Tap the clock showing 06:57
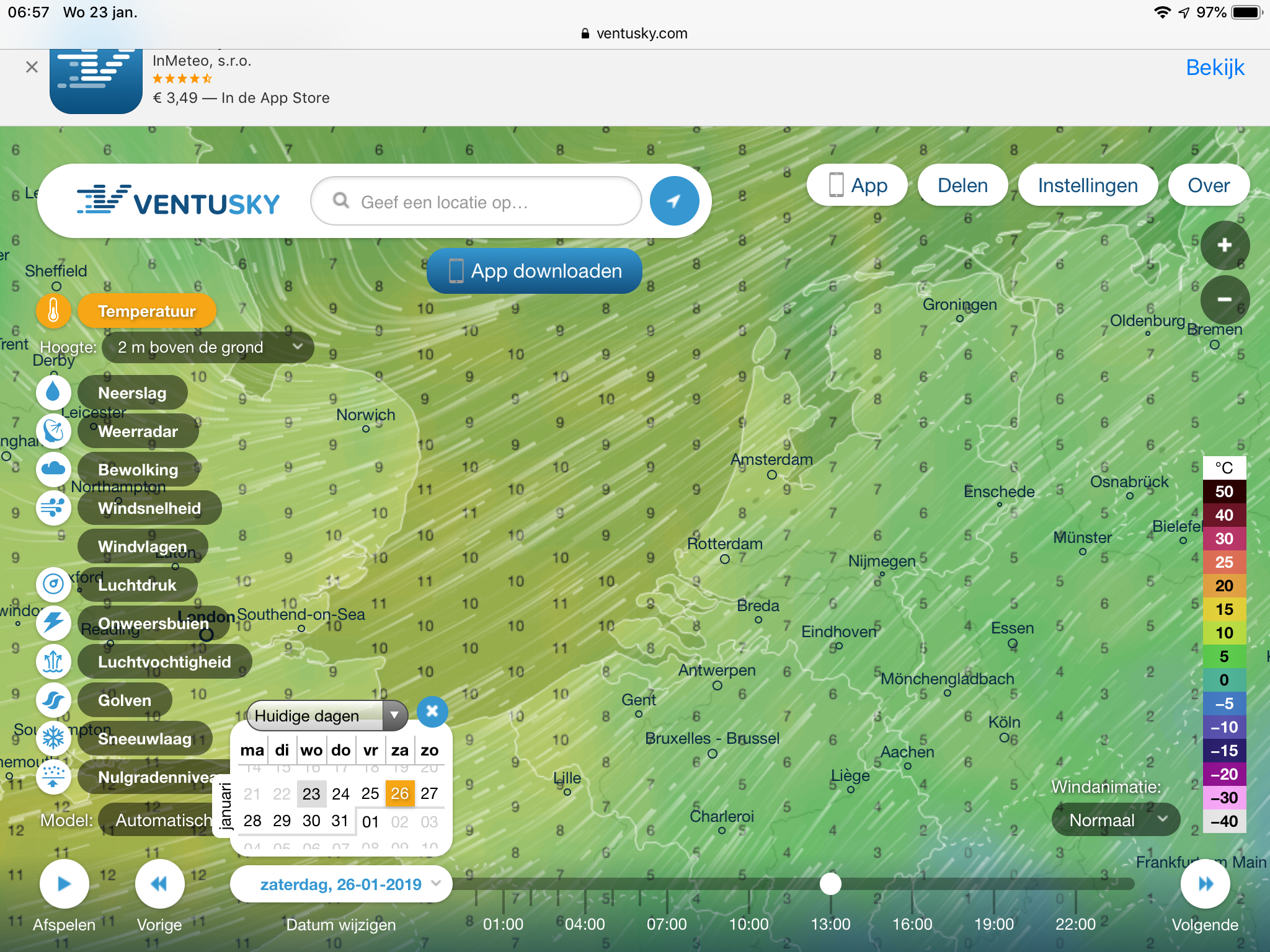This screenshot has width=1270, height=952. (29, 12)
